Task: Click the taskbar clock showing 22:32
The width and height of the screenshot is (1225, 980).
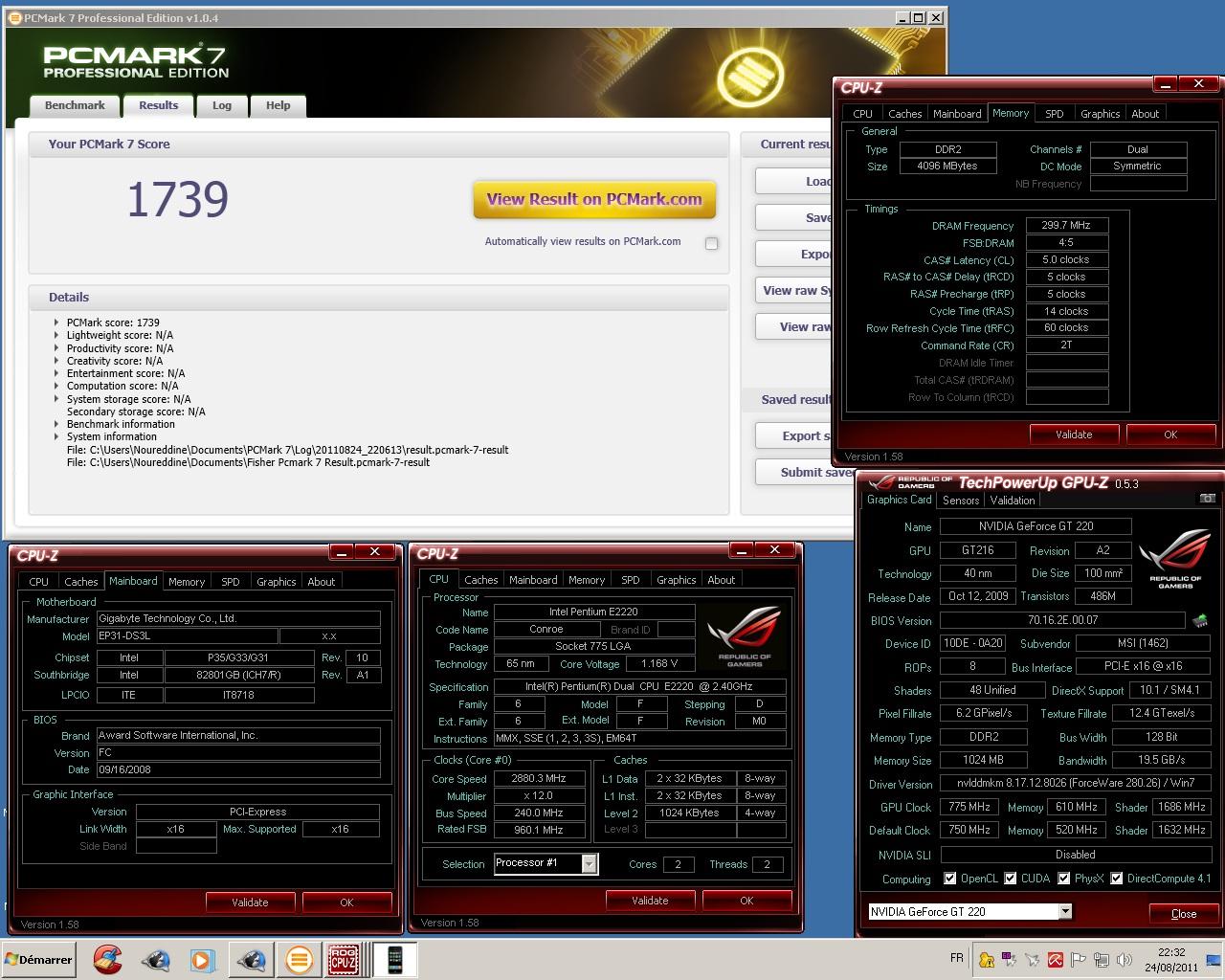Action: pyautogui.click(x=1171, y=960)
